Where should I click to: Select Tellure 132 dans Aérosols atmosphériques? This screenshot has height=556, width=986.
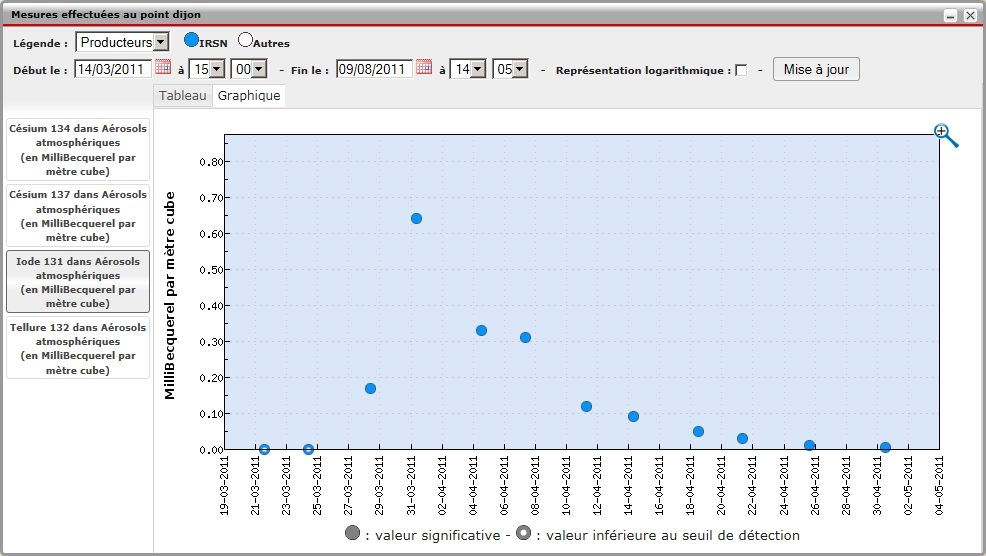[78, 348]
